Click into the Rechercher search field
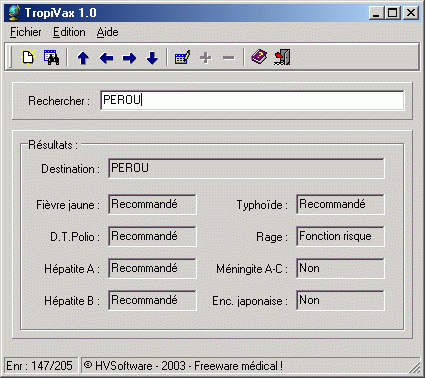Viewport: 425px width, 378px height. pyautogui.click(x=252, y=100)
